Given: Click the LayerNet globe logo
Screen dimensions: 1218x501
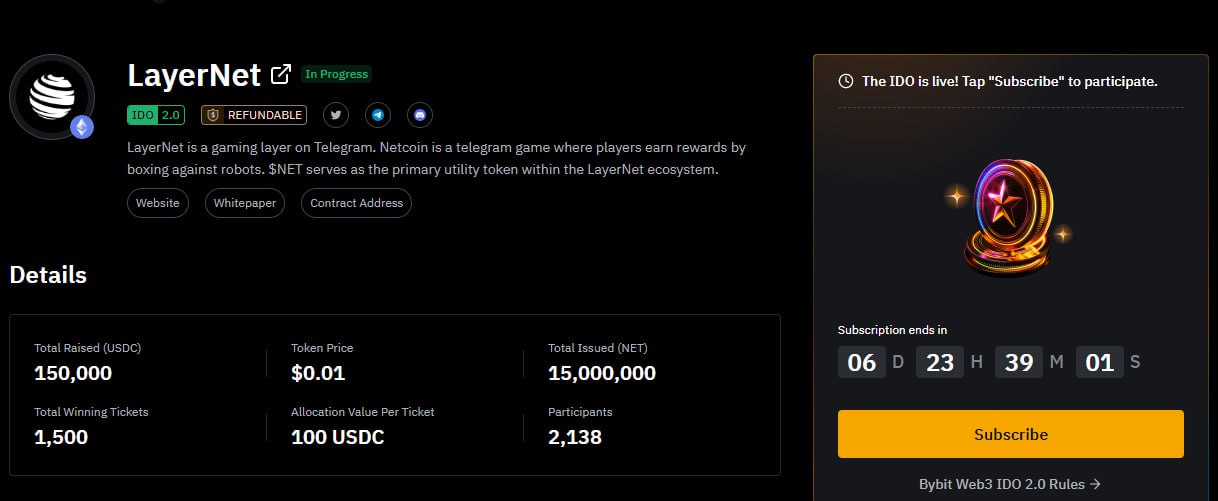Looking at the screenshot, I should click(51, 96).
